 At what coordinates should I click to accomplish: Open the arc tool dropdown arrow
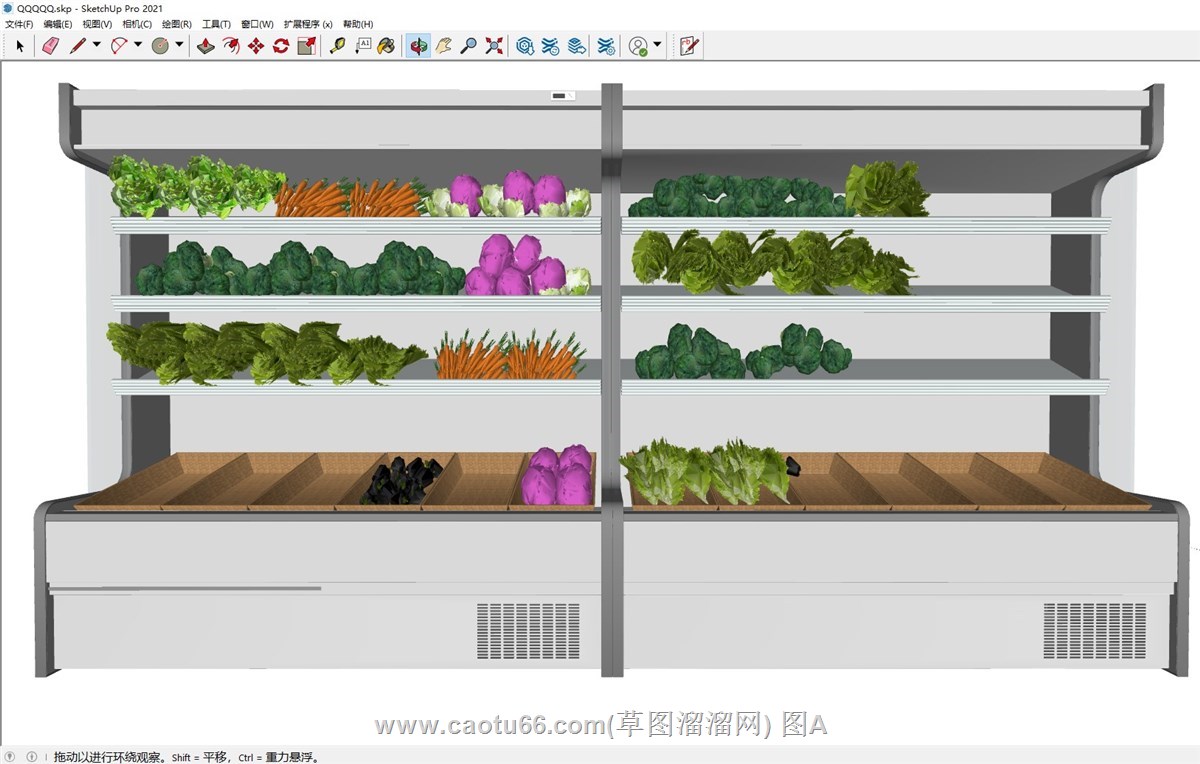(x=138, y=45)
